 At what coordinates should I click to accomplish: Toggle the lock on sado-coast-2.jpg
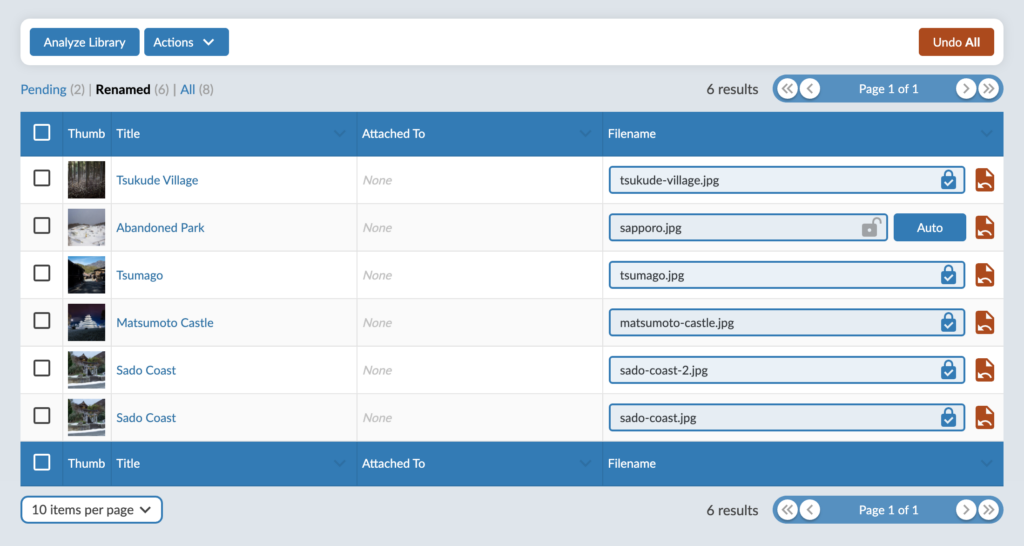[948, 370]
